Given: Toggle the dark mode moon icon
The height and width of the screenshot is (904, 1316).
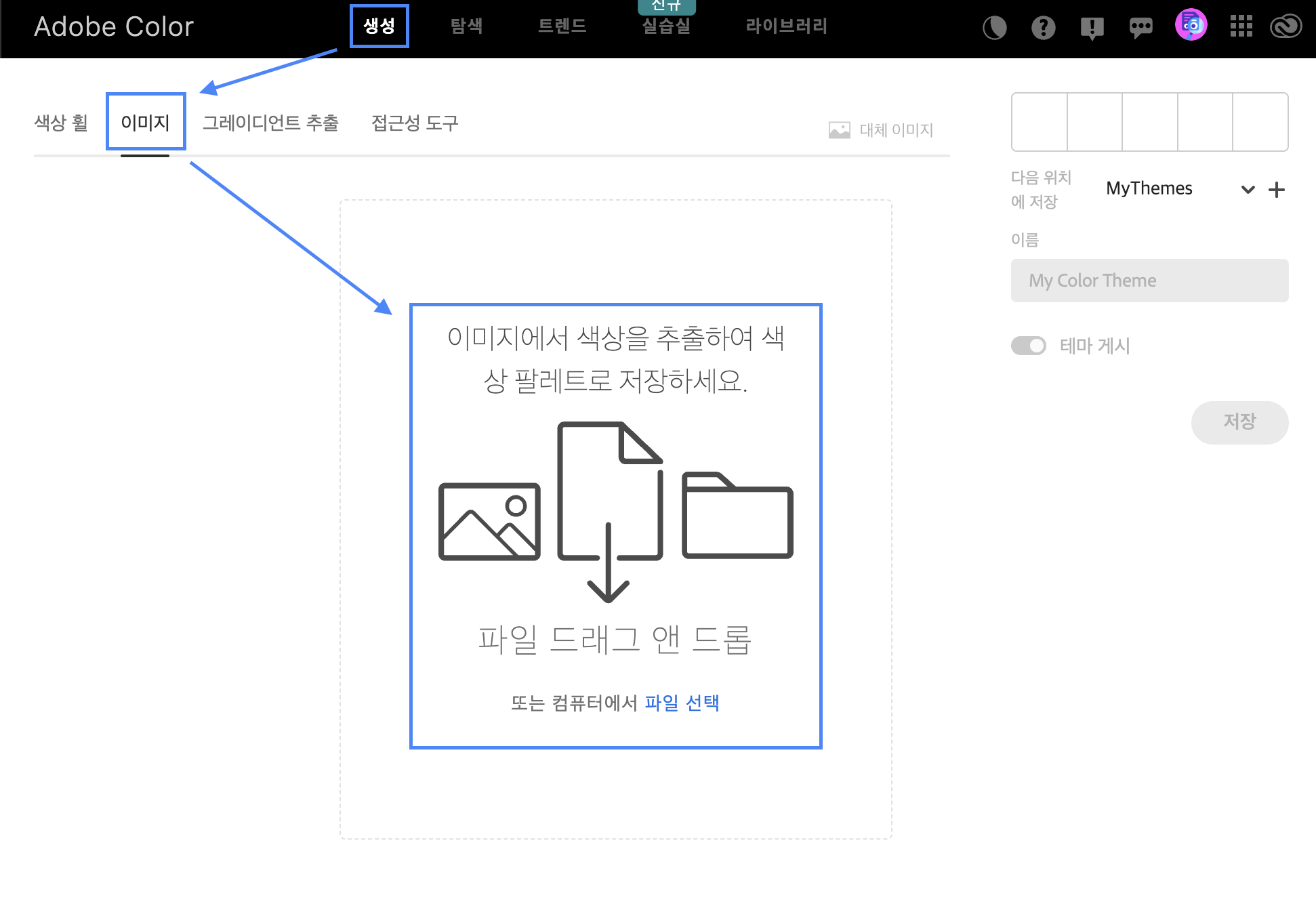Looking at the screenshot, I should (994, 28).
